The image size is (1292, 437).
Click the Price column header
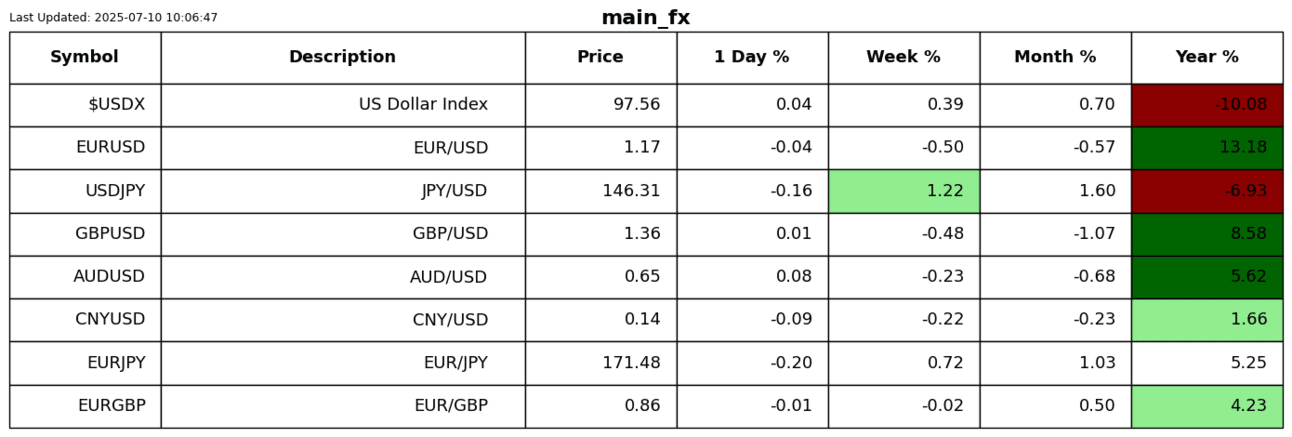point(601,57)
